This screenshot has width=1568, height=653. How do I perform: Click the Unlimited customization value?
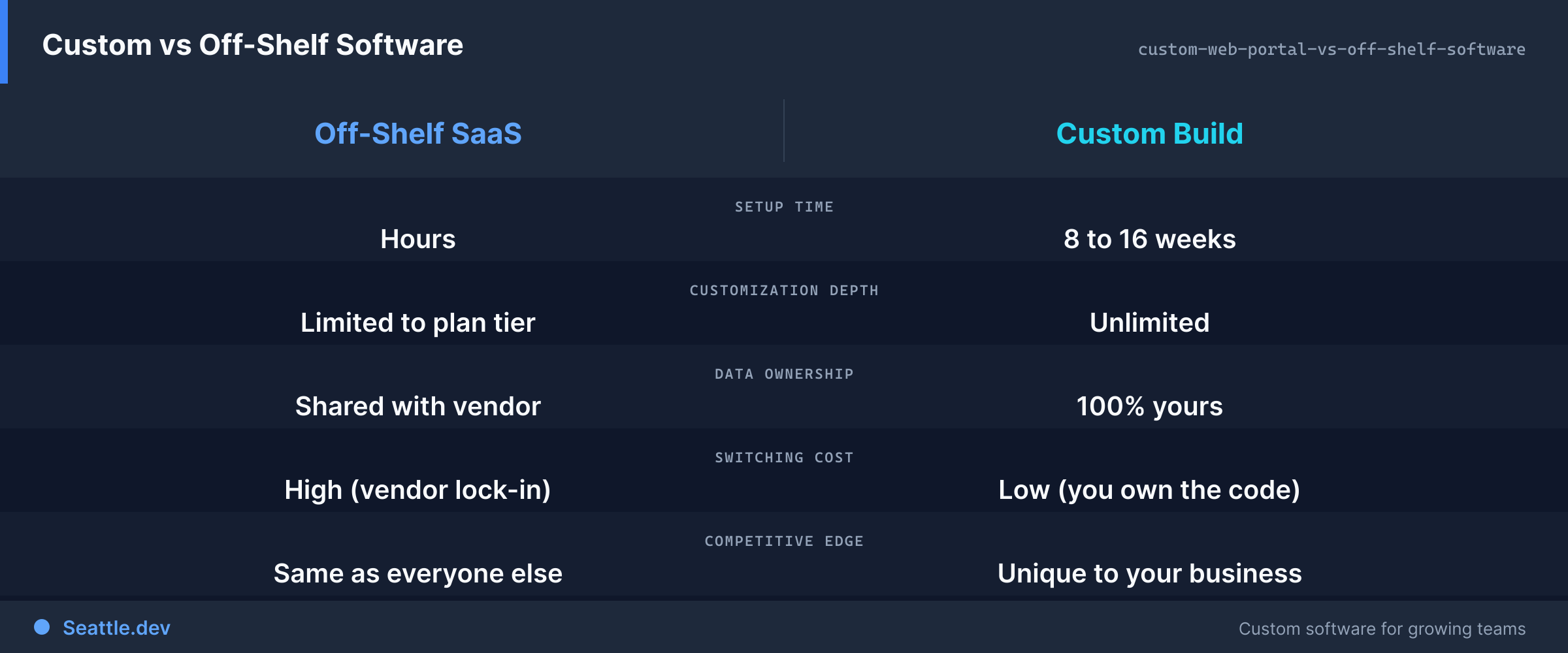(x=1150, y=323)
